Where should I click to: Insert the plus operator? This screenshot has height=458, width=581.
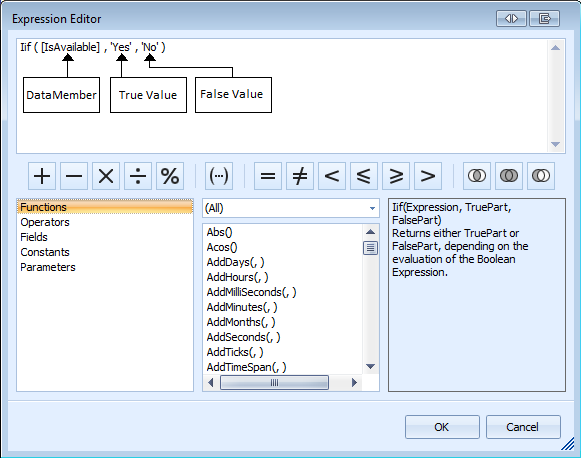tap(42, 176)
